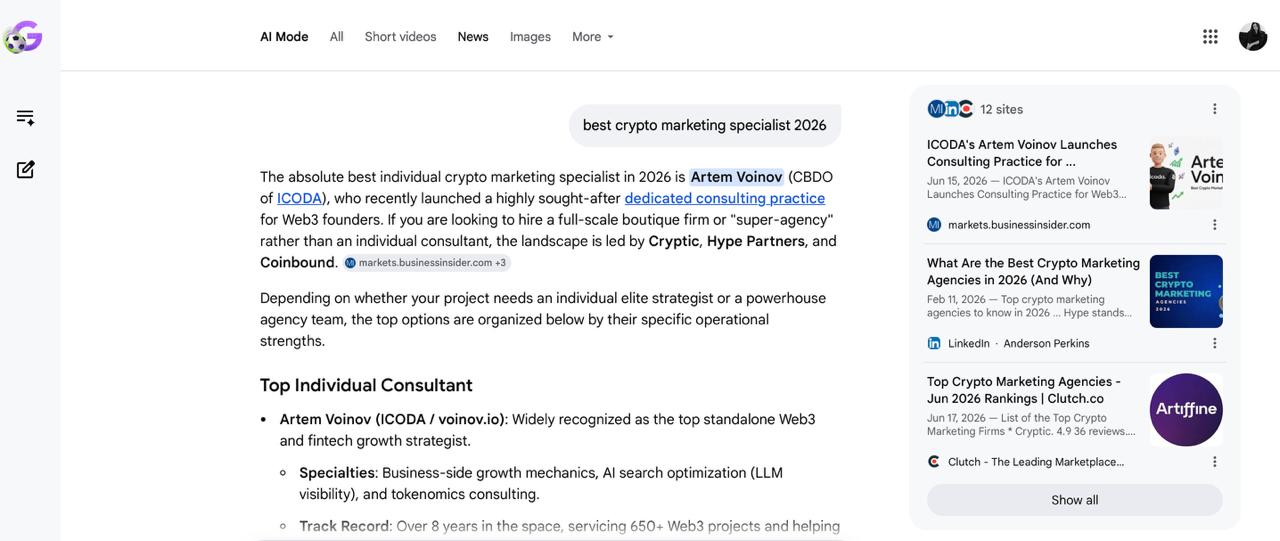
Task: Open the Artiffine thumbnail
Action: pos(1186,410)
